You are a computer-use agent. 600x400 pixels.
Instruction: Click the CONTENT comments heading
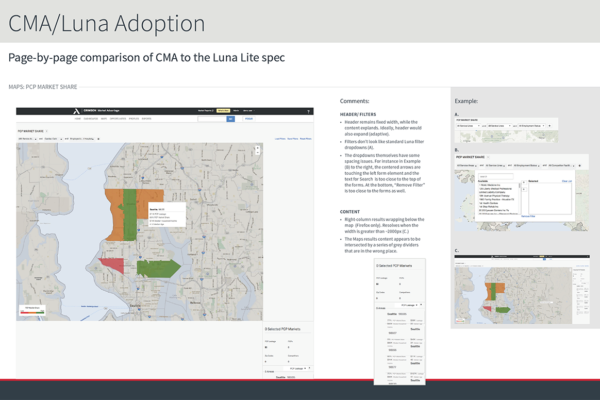click(350, 212)
